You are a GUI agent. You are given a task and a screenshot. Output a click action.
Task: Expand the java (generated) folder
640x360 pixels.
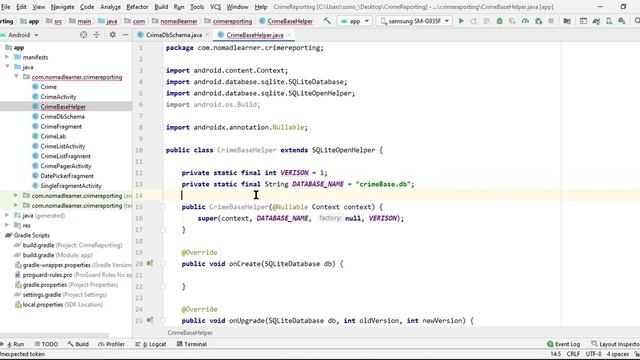[7, 215]
